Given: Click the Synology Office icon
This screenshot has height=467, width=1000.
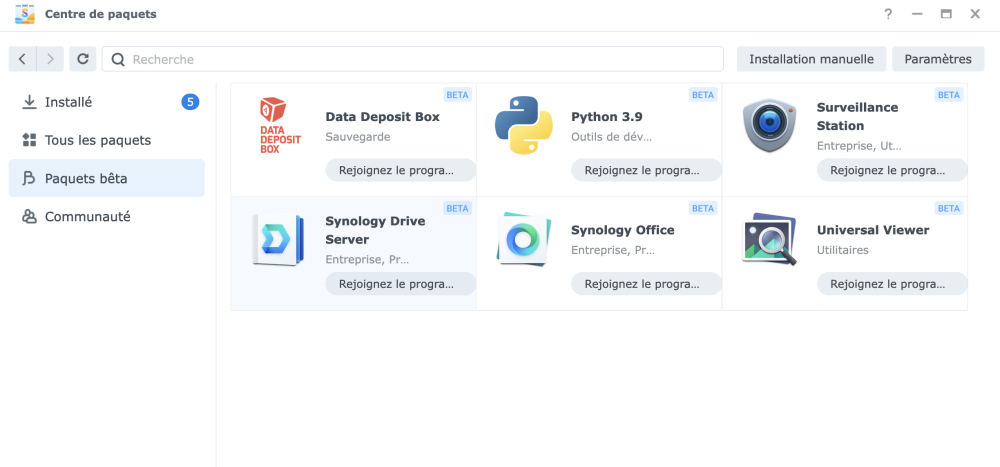Looking at the screenshot, I should click(x=523, y=240).
